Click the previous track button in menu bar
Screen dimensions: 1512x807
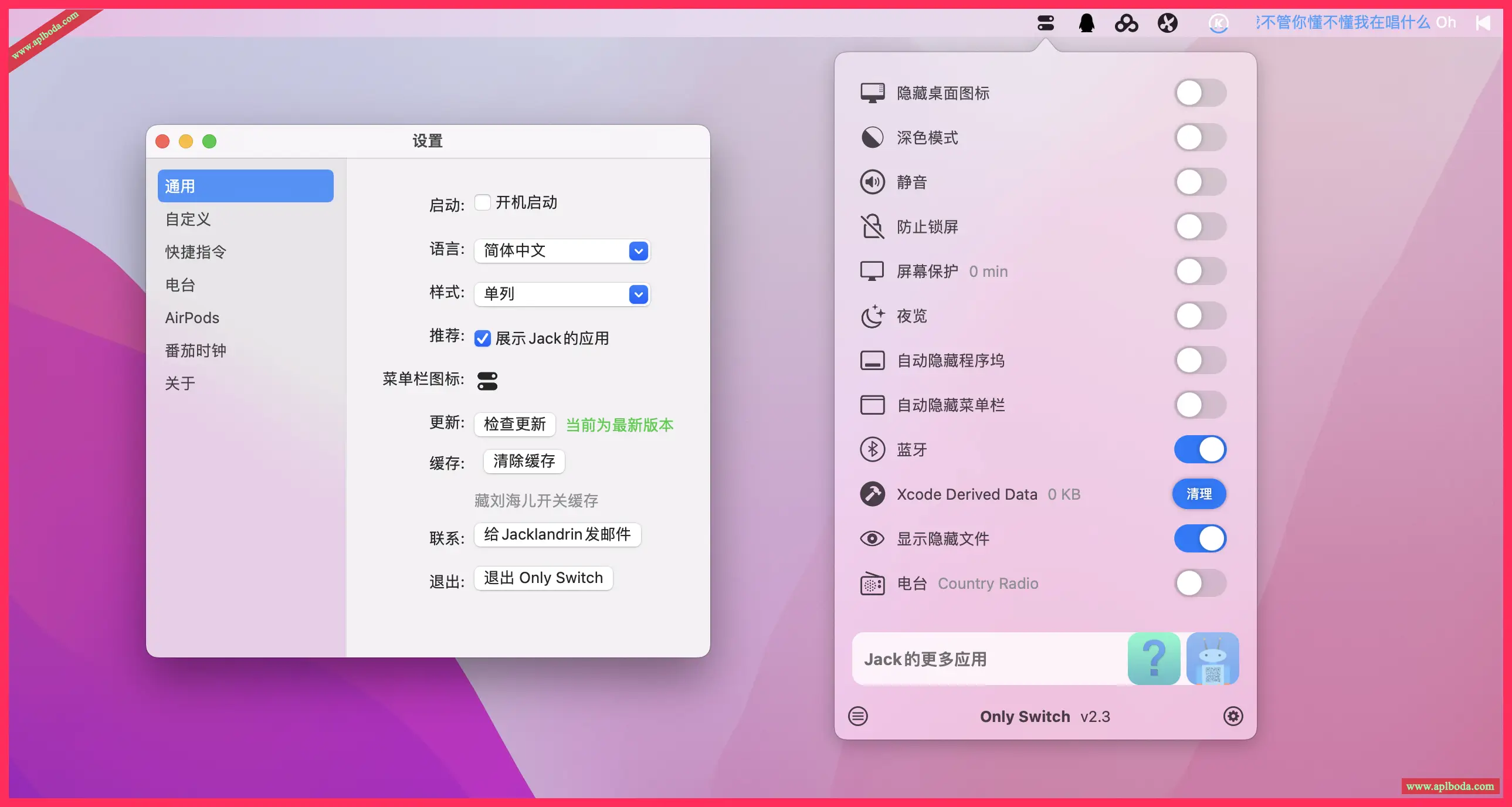tap(1483, 23)
